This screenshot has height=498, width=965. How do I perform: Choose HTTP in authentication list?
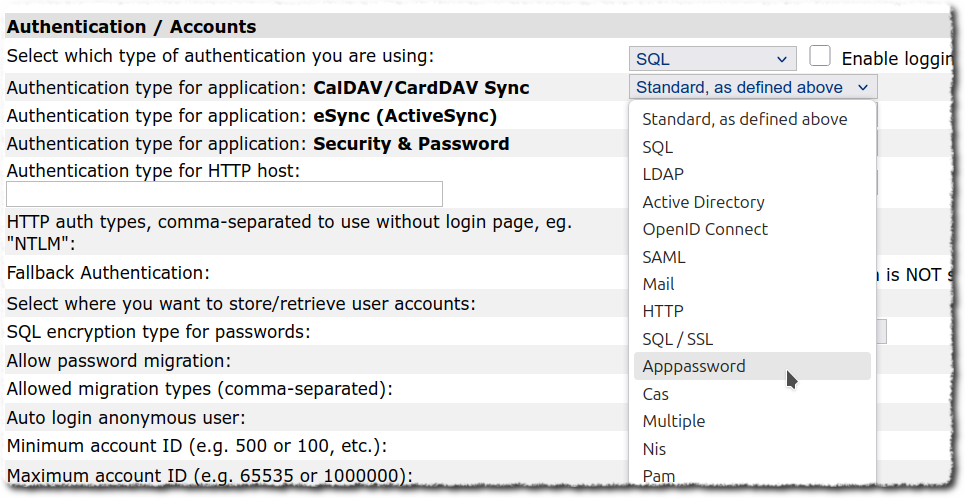point(663,311)
